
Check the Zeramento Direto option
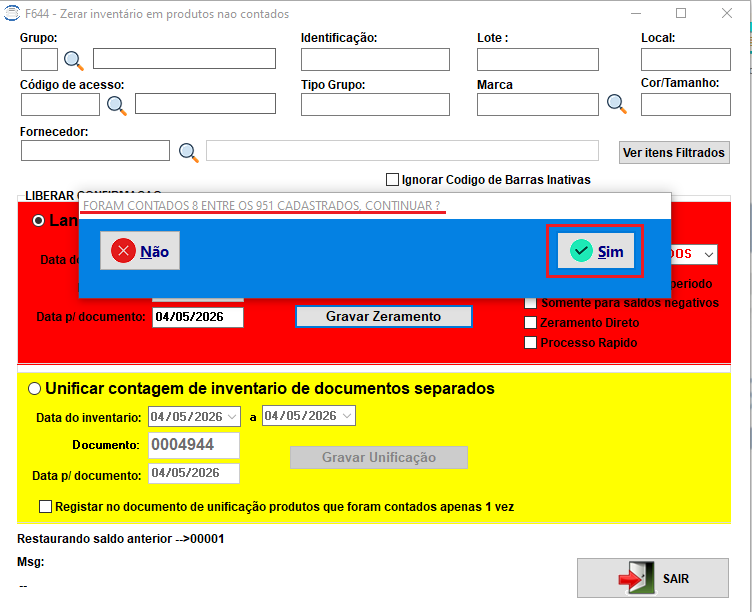(530, 322)
